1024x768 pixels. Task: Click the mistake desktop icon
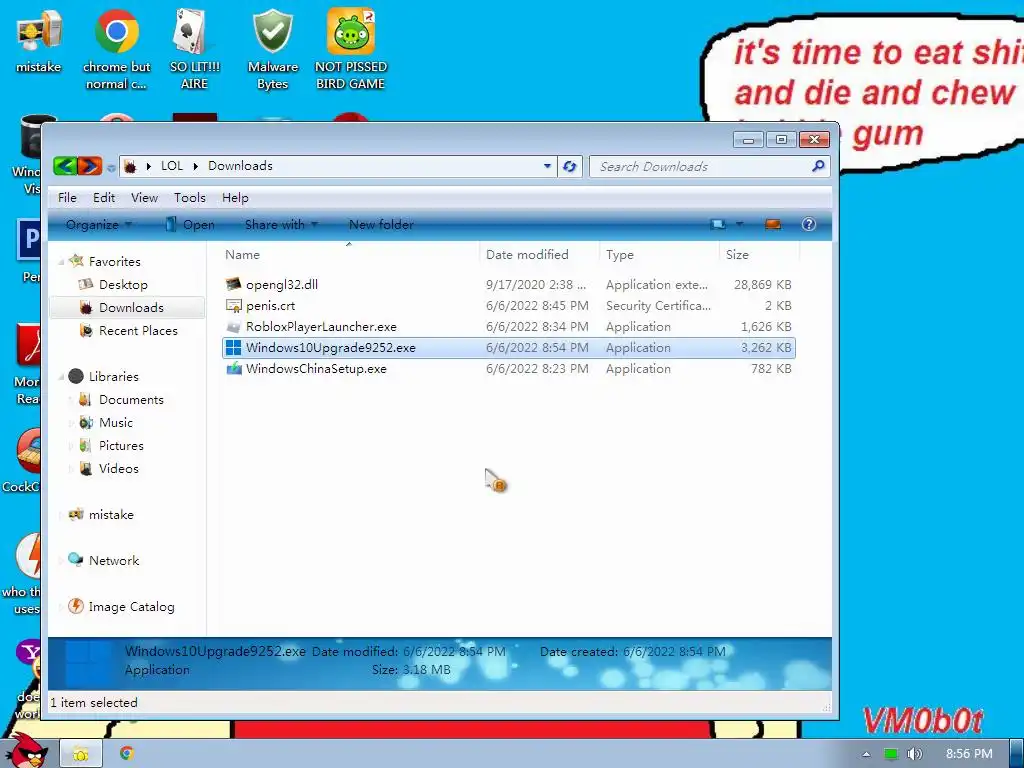coord(39,42)
